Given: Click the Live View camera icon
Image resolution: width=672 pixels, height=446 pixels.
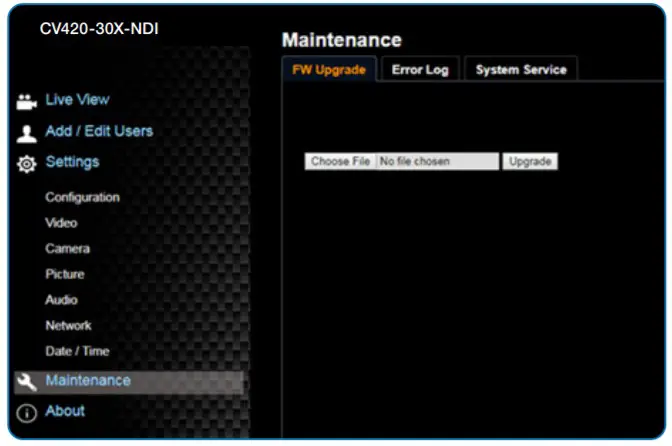Looking at the screenshot, I should click(27, 102).
